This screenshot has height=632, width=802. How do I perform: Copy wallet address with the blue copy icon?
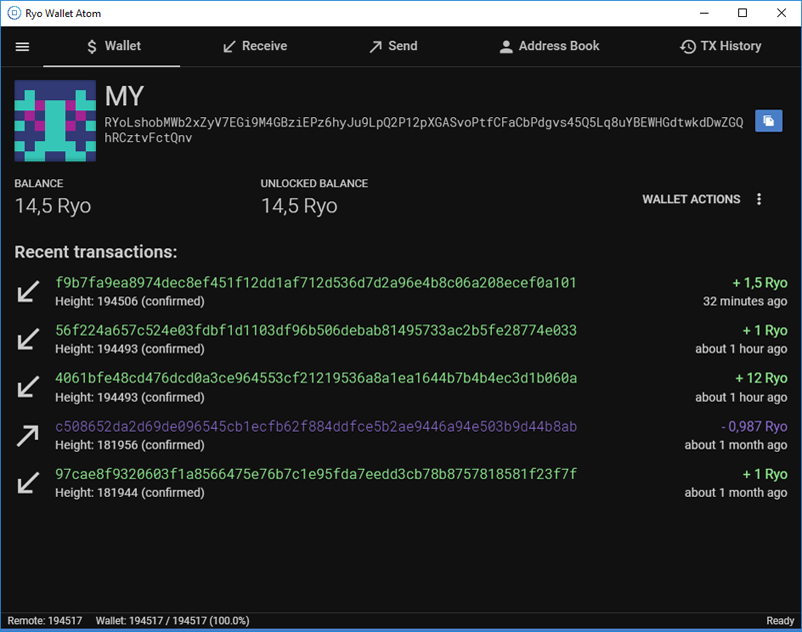tap(768, 121)
